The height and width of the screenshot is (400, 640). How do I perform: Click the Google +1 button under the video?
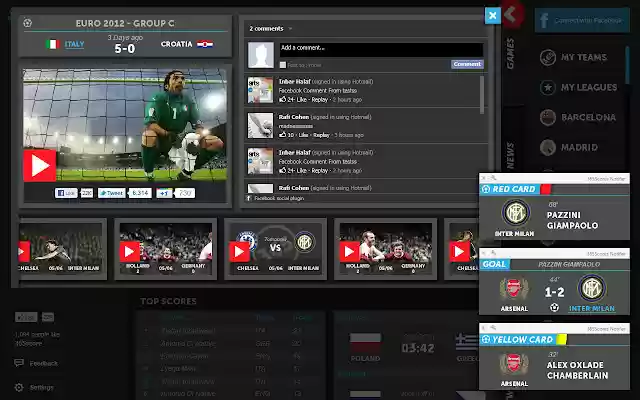pos(164,193)
